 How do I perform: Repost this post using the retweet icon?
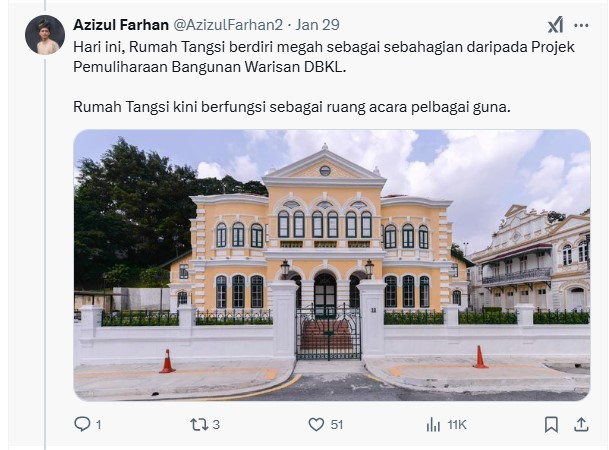pos(199,424)
